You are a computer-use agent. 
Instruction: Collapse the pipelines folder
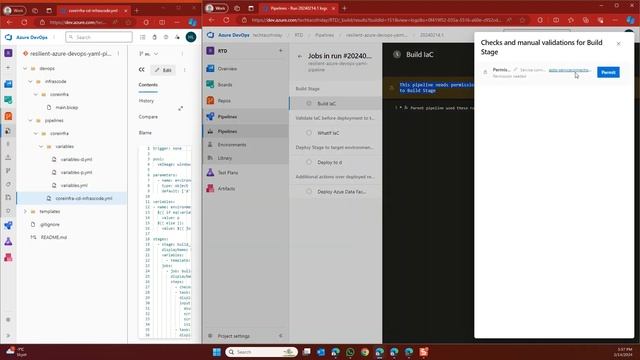(31, 120)
